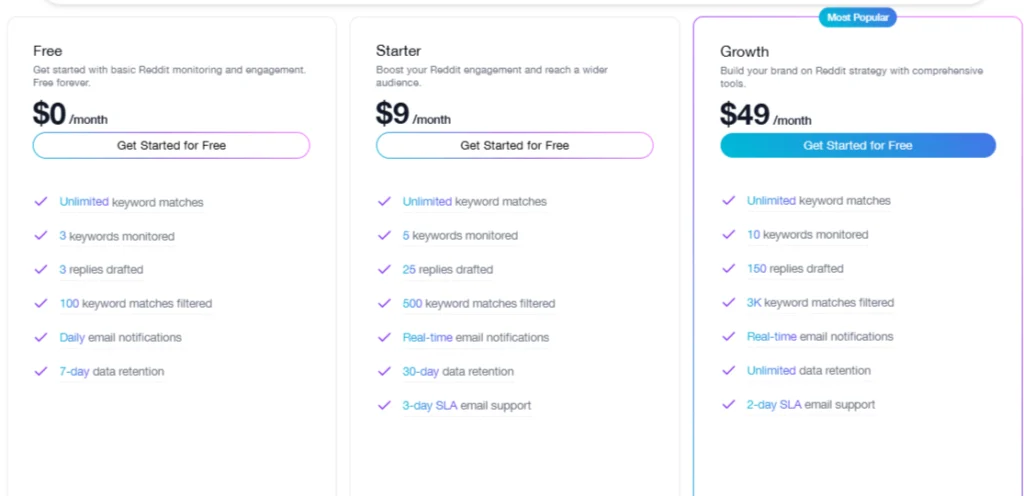1024x496 pixels.
Task: Click the 30-day data retention feature text
Action: tap(458, 371)
